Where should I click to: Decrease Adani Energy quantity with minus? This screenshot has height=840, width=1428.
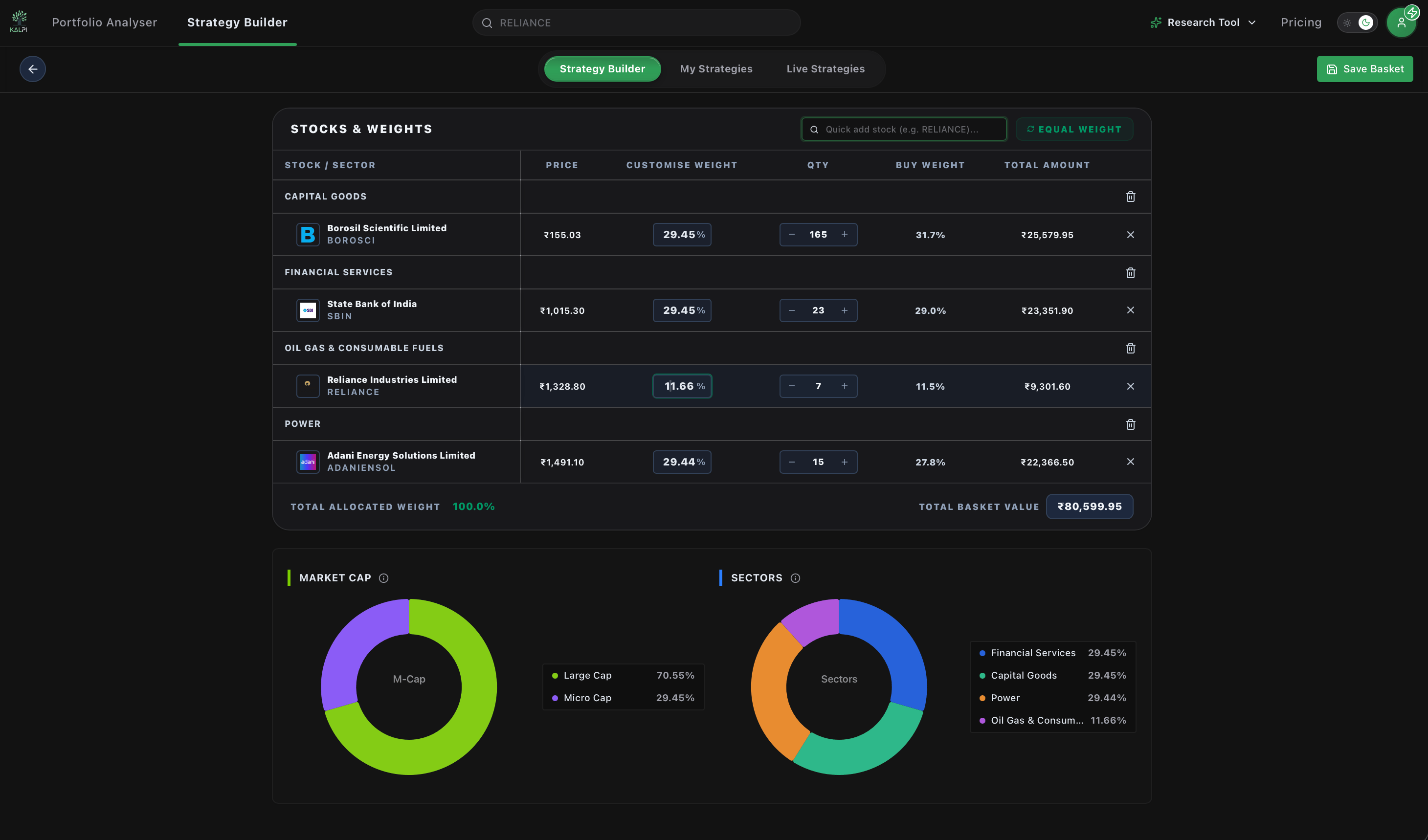point(792,462)
